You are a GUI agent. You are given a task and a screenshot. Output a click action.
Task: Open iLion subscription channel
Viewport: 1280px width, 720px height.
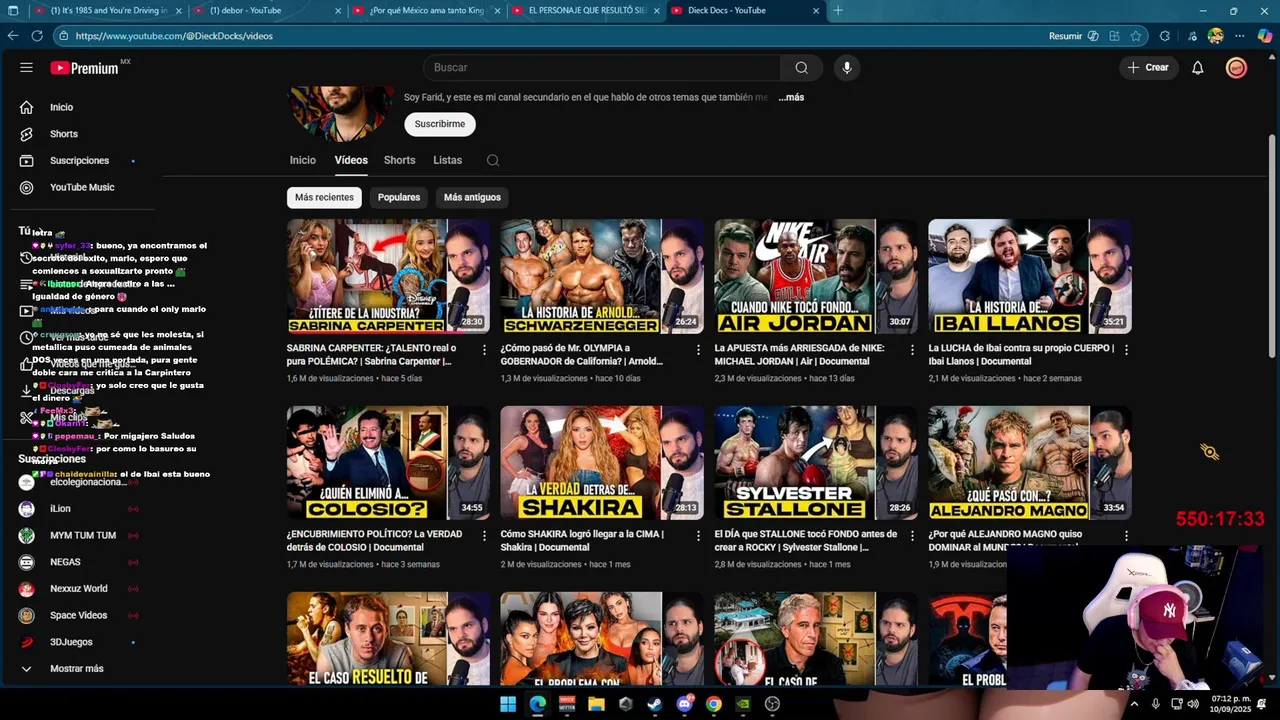point(60,509)
